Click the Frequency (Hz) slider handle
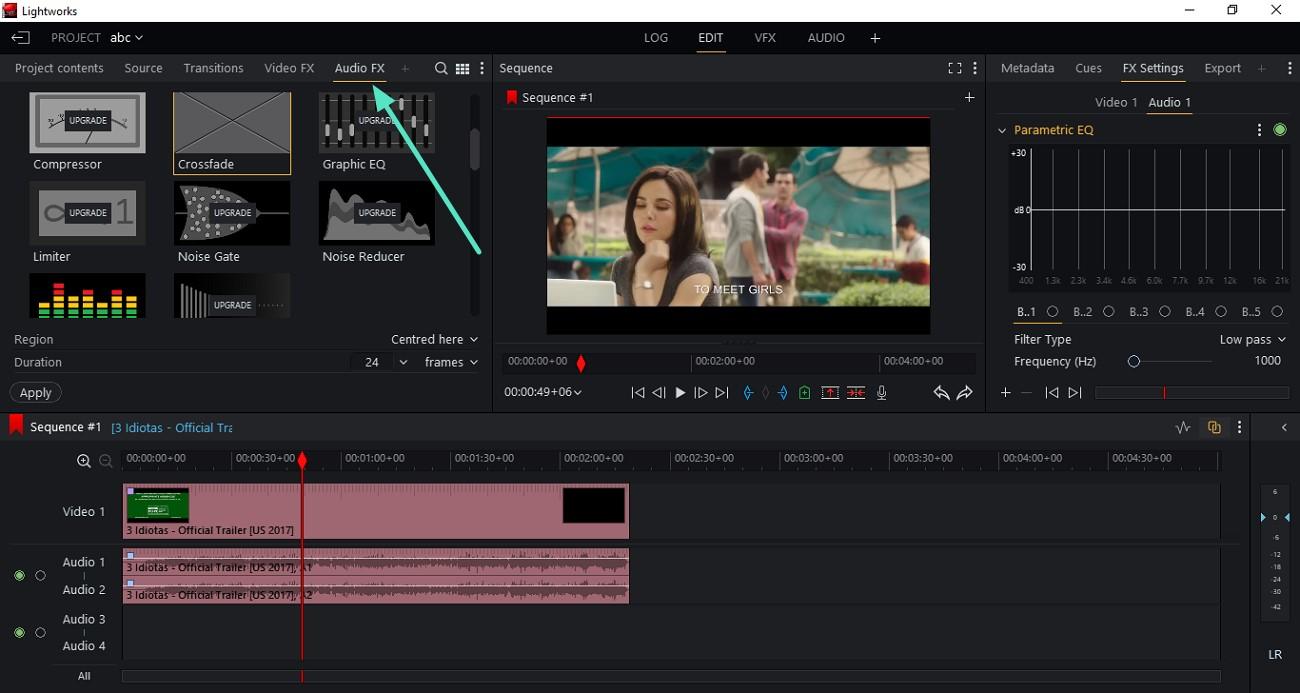The height and width of the screenshot is (693, 1300). (1133, 362)
